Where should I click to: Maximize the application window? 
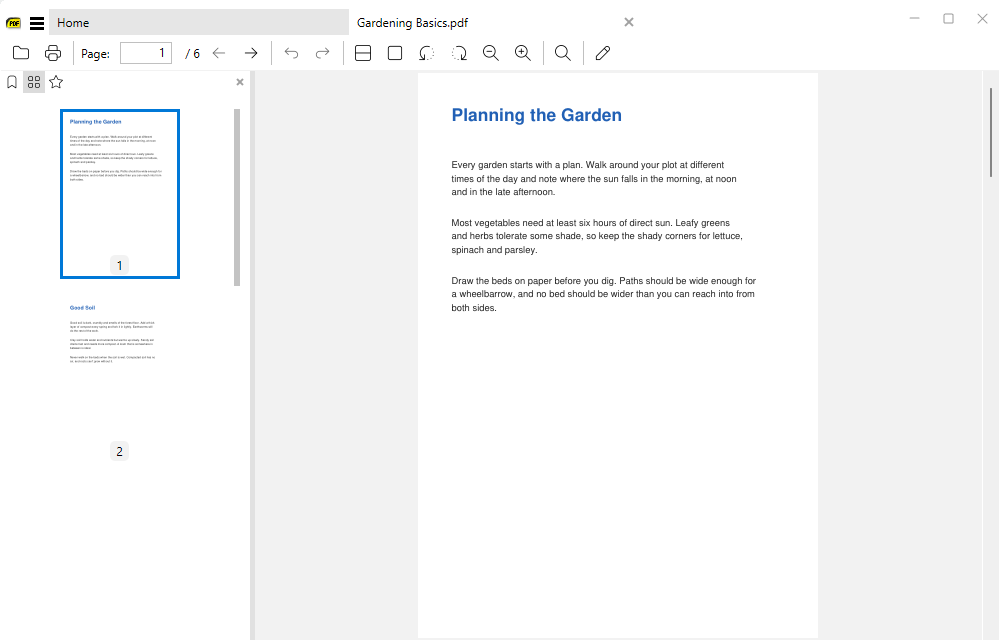coord(948,18)
